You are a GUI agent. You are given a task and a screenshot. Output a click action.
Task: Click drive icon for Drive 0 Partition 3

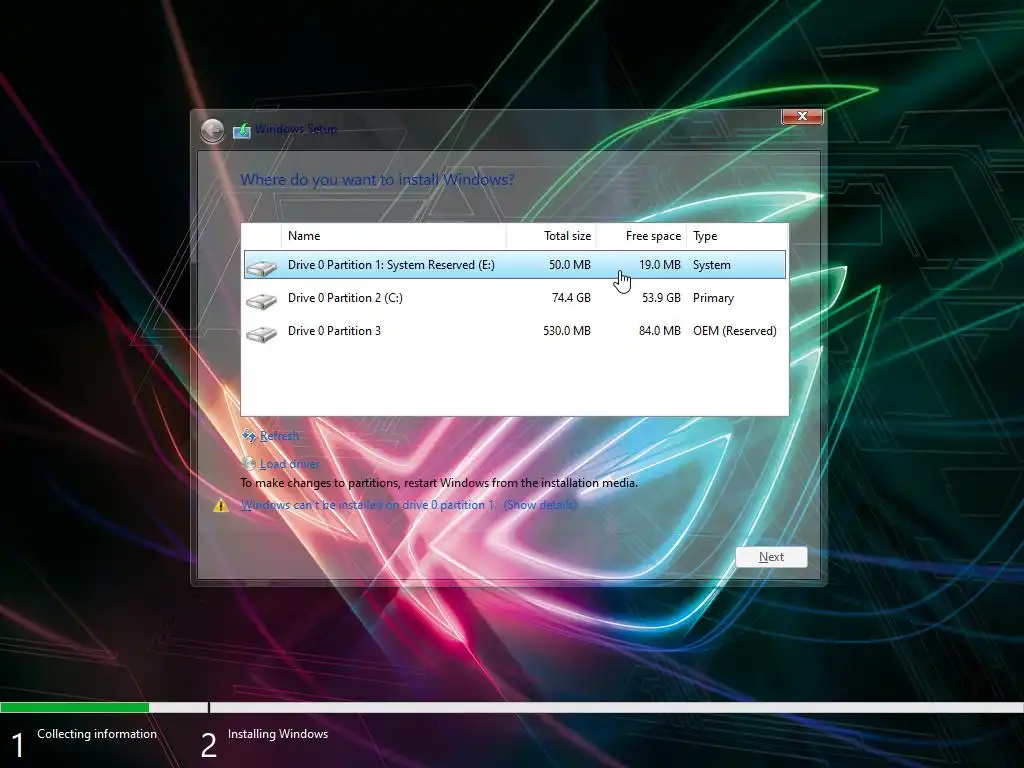262,334
